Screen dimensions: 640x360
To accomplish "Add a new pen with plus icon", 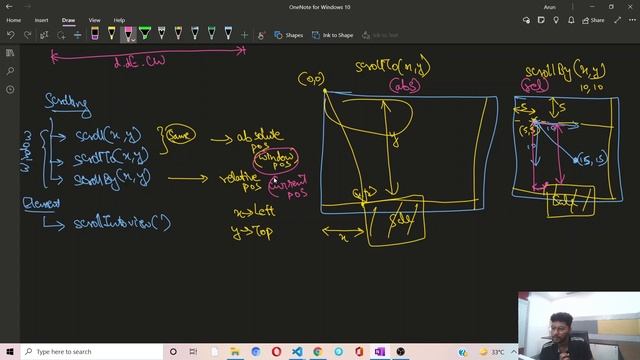I will (244, 36).
